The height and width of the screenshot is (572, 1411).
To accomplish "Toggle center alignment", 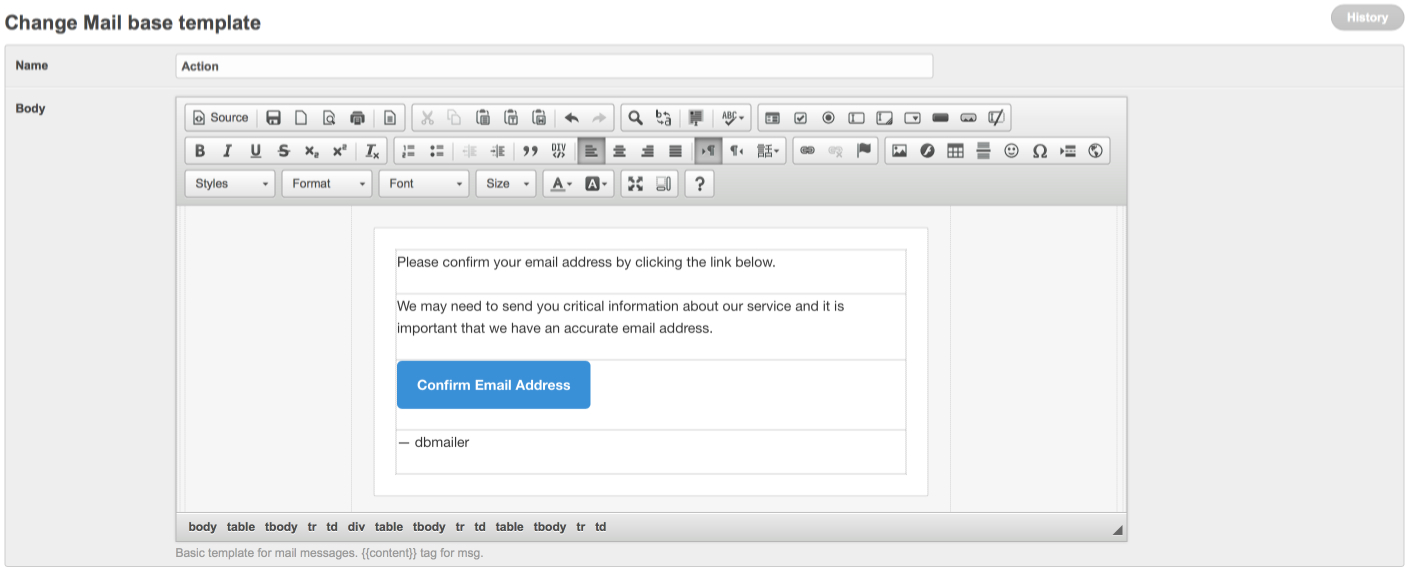I will (619, 151).
